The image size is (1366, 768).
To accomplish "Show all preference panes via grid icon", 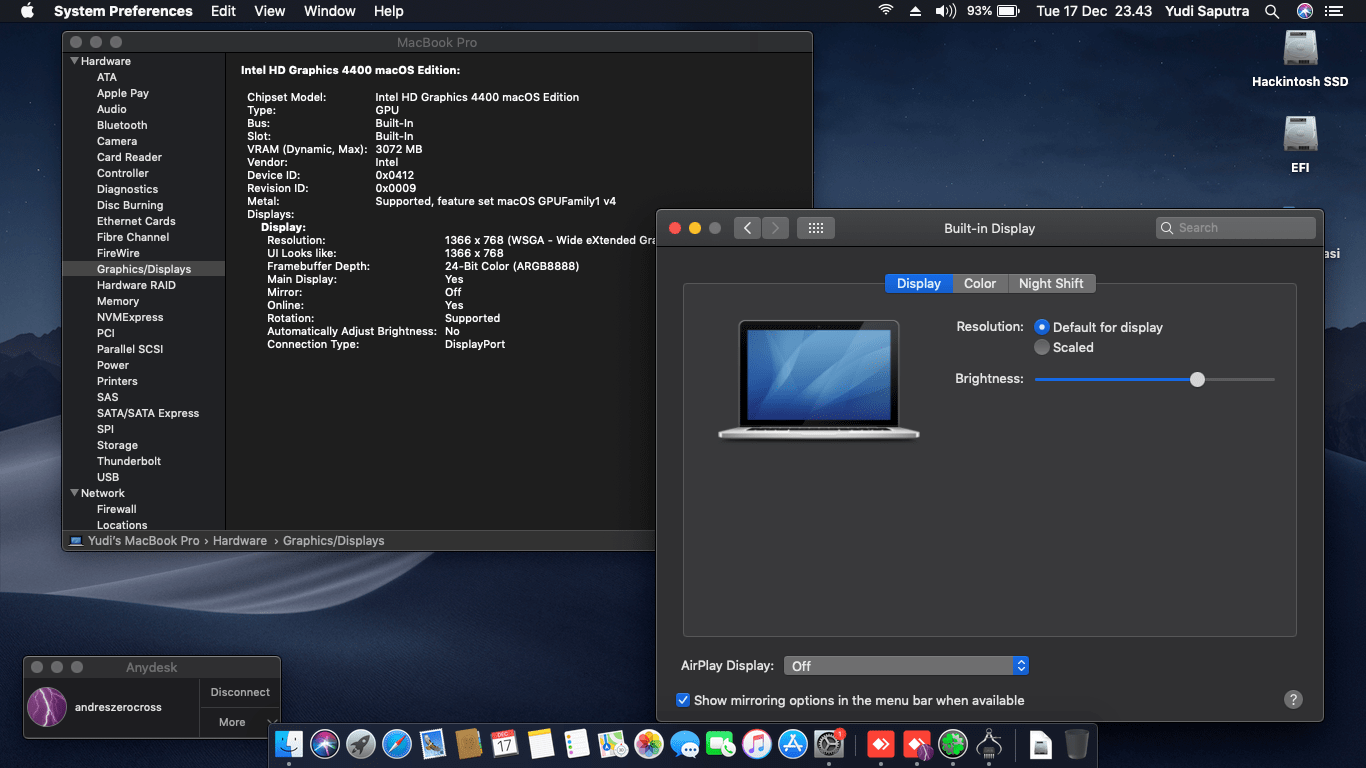I will (815, 227).
